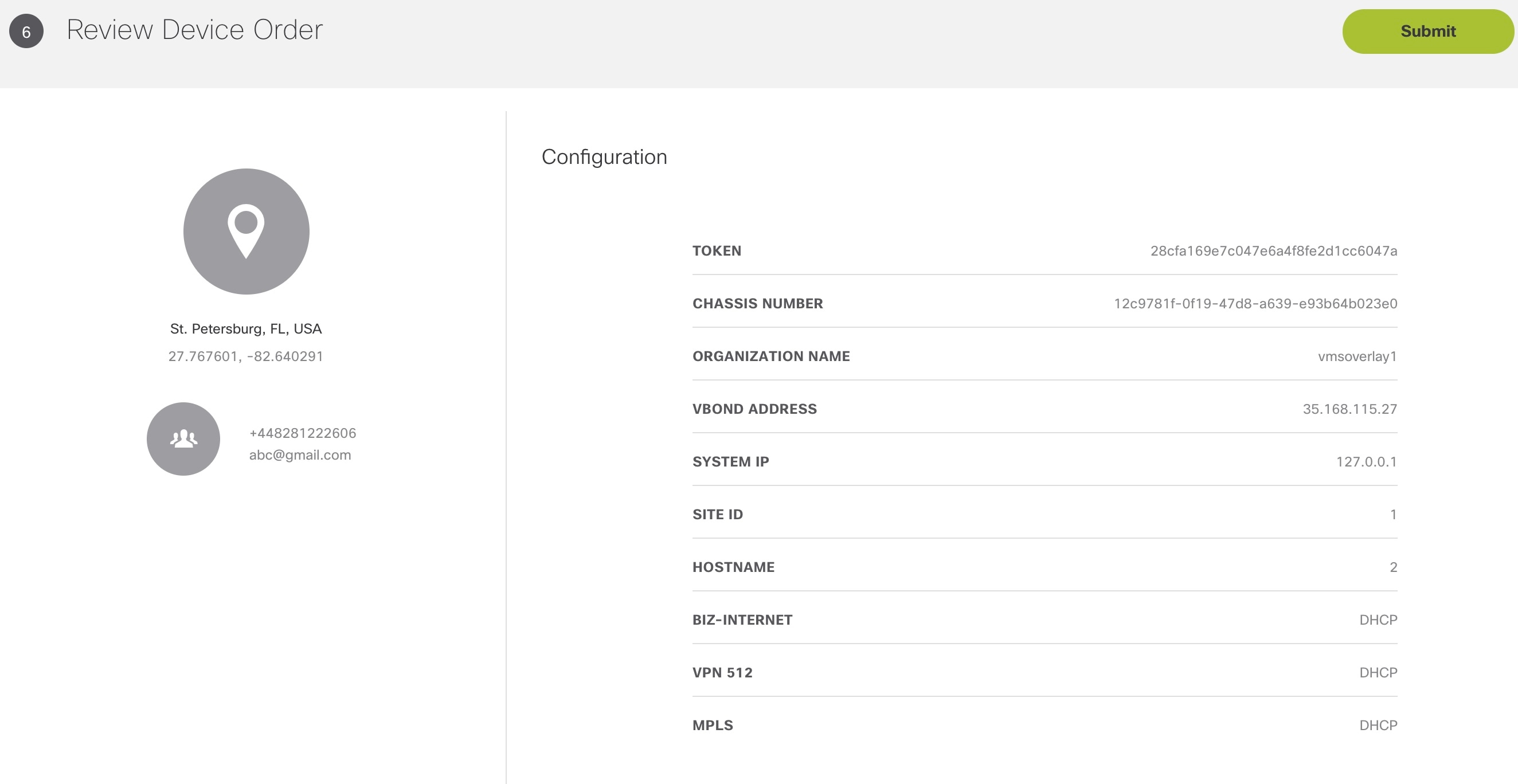The height and width of the screenshot is (784, 1518).
Task: Click the step 6 number badge
Action: (x=26, y=31)
